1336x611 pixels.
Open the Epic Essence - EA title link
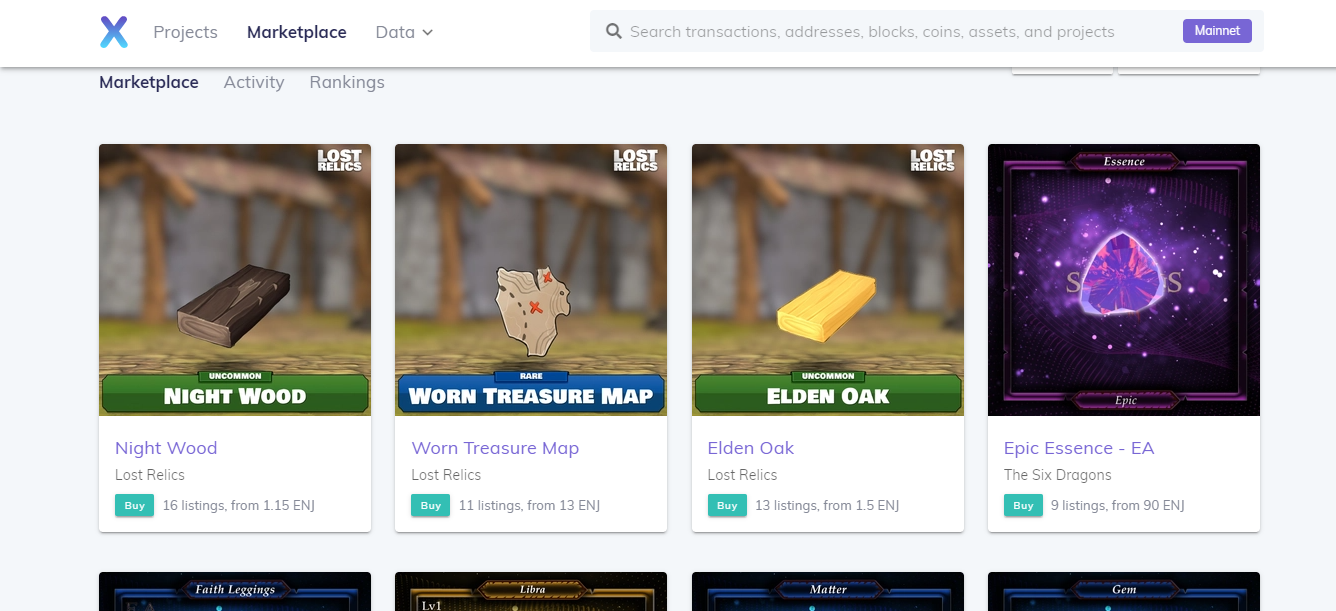pos(1079,448)
